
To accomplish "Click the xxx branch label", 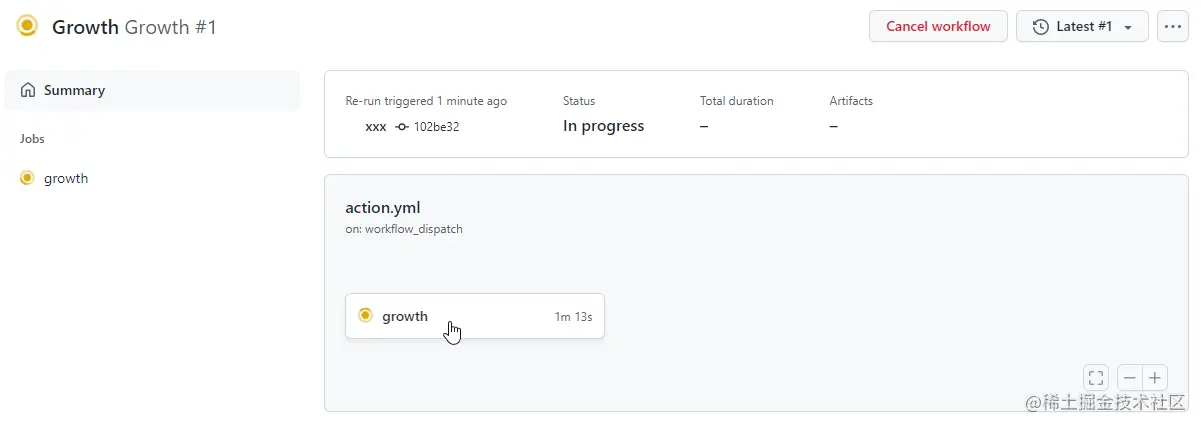I will (376, 127).
